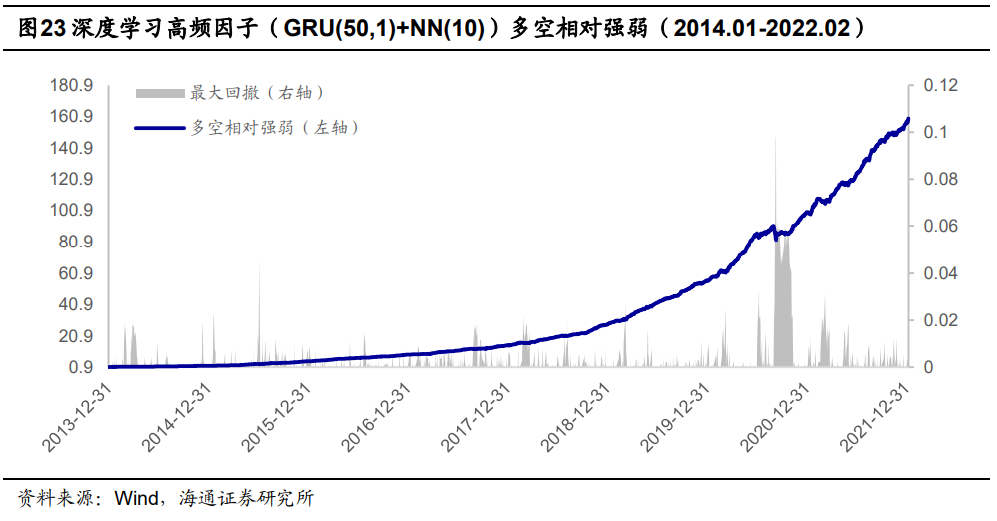Viewport: 997px width, 521px height.
Task: Click the date label 2016-12-31
Action: [x=376, y=417]
